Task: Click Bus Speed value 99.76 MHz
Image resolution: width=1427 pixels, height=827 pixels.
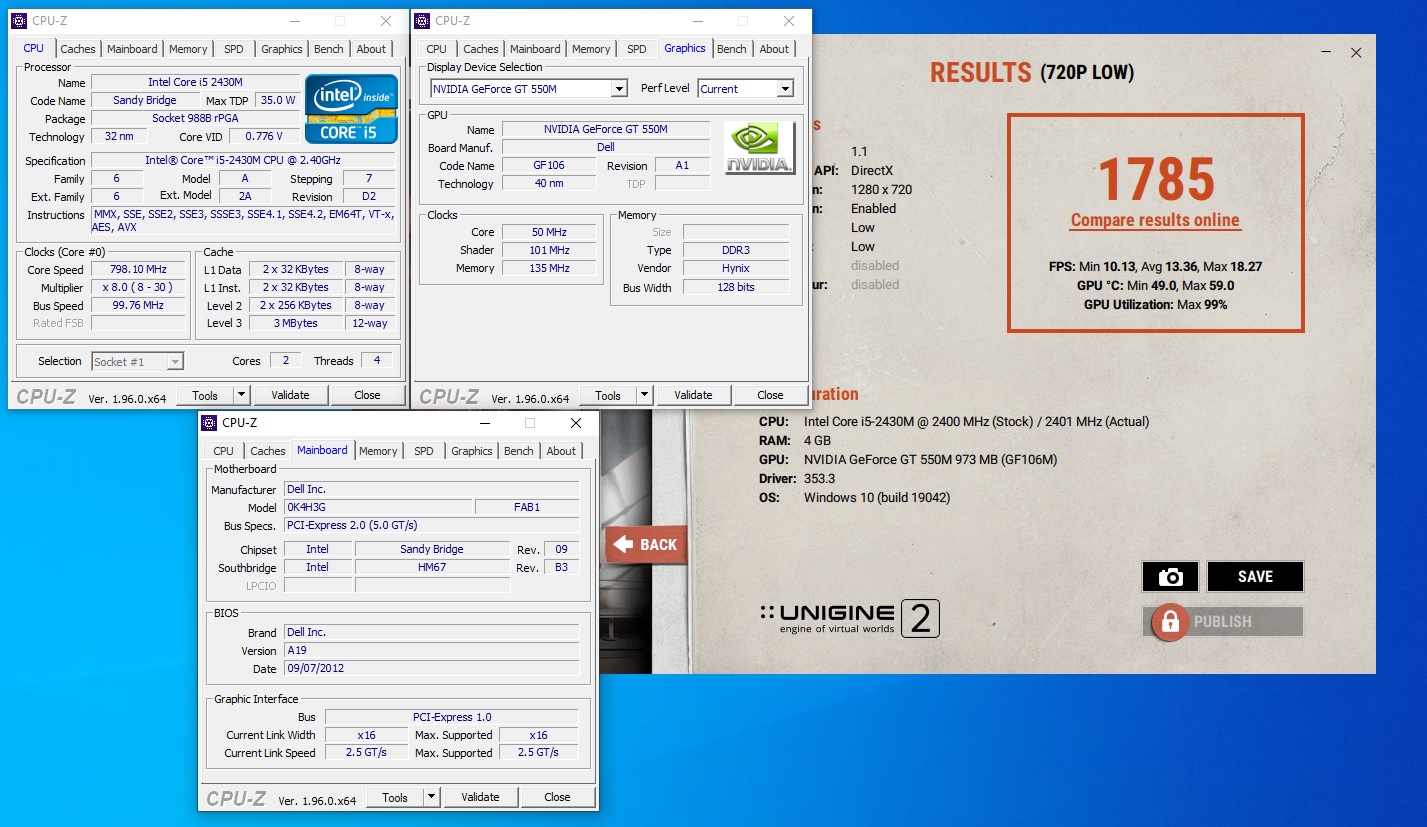Action: 139,306
